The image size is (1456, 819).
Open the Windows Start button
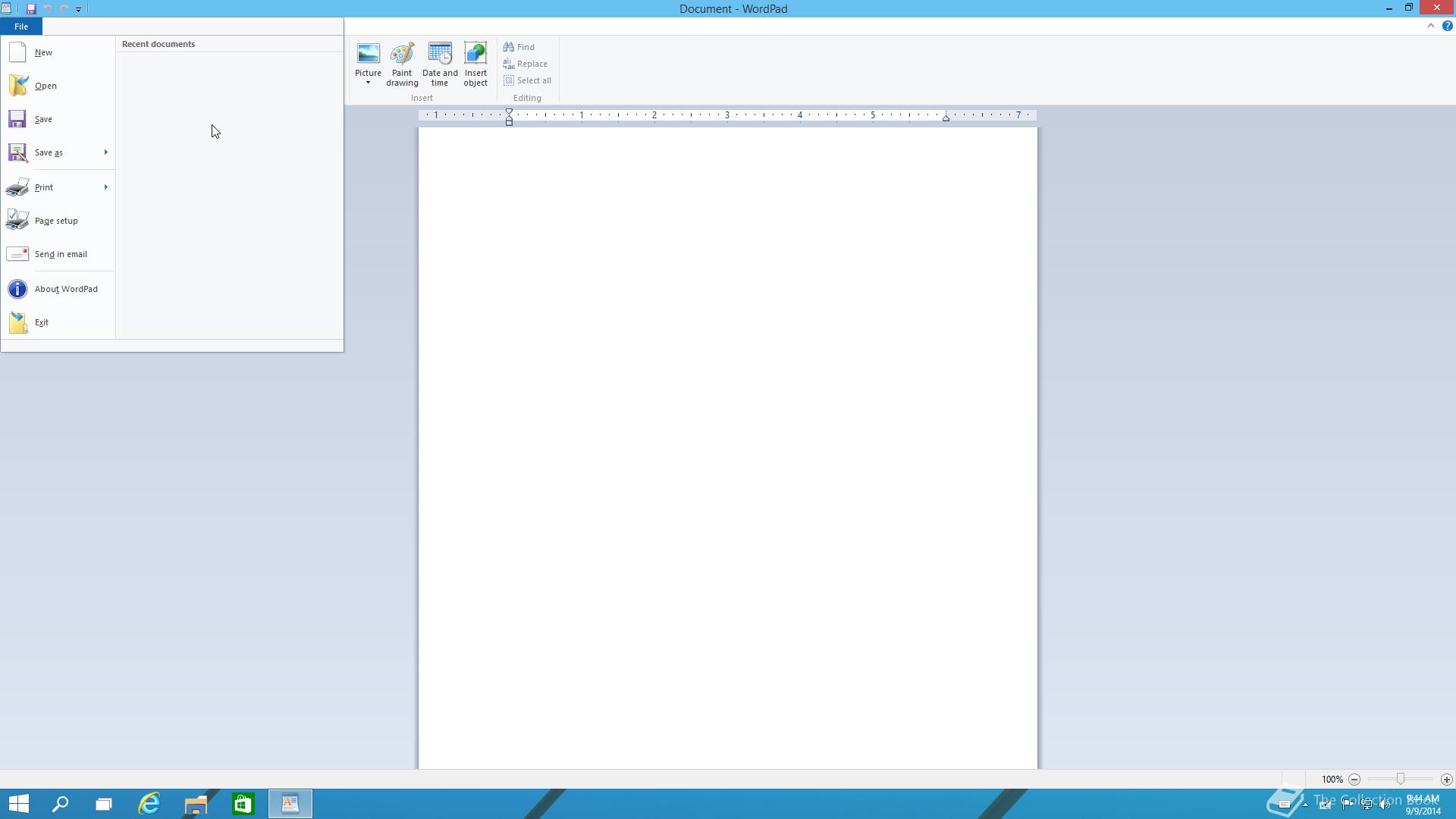pos(19,804)
